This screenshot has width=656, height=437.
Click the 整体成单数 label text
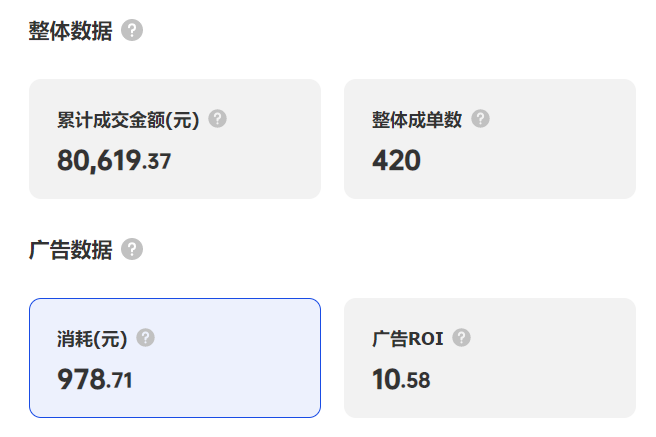(x=417, y=120)
